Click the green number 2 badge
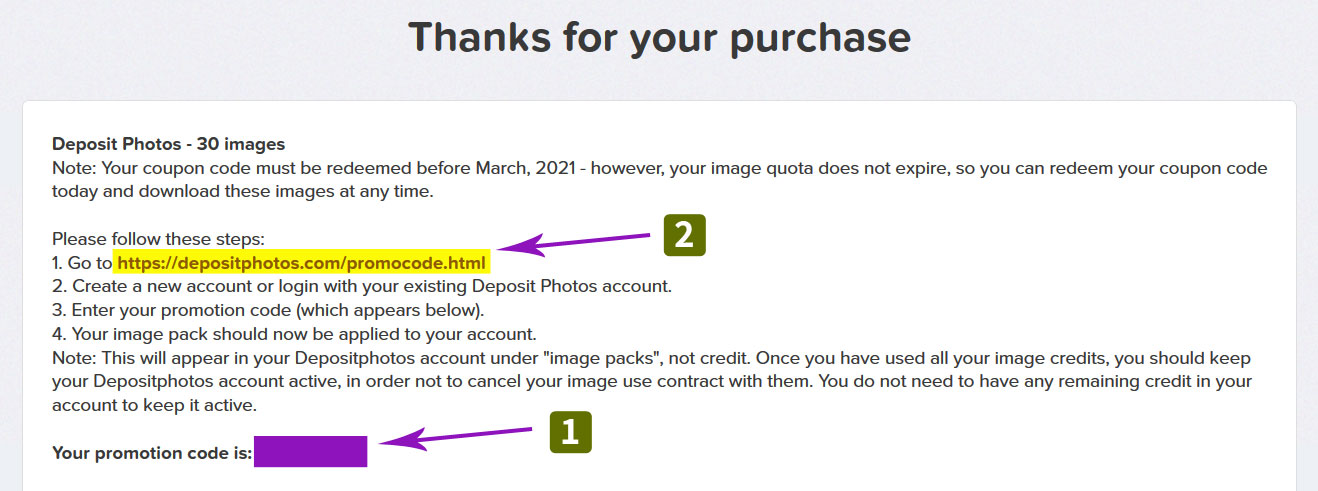The height and width of the screenshot is (491, 1318). [682, 235]
